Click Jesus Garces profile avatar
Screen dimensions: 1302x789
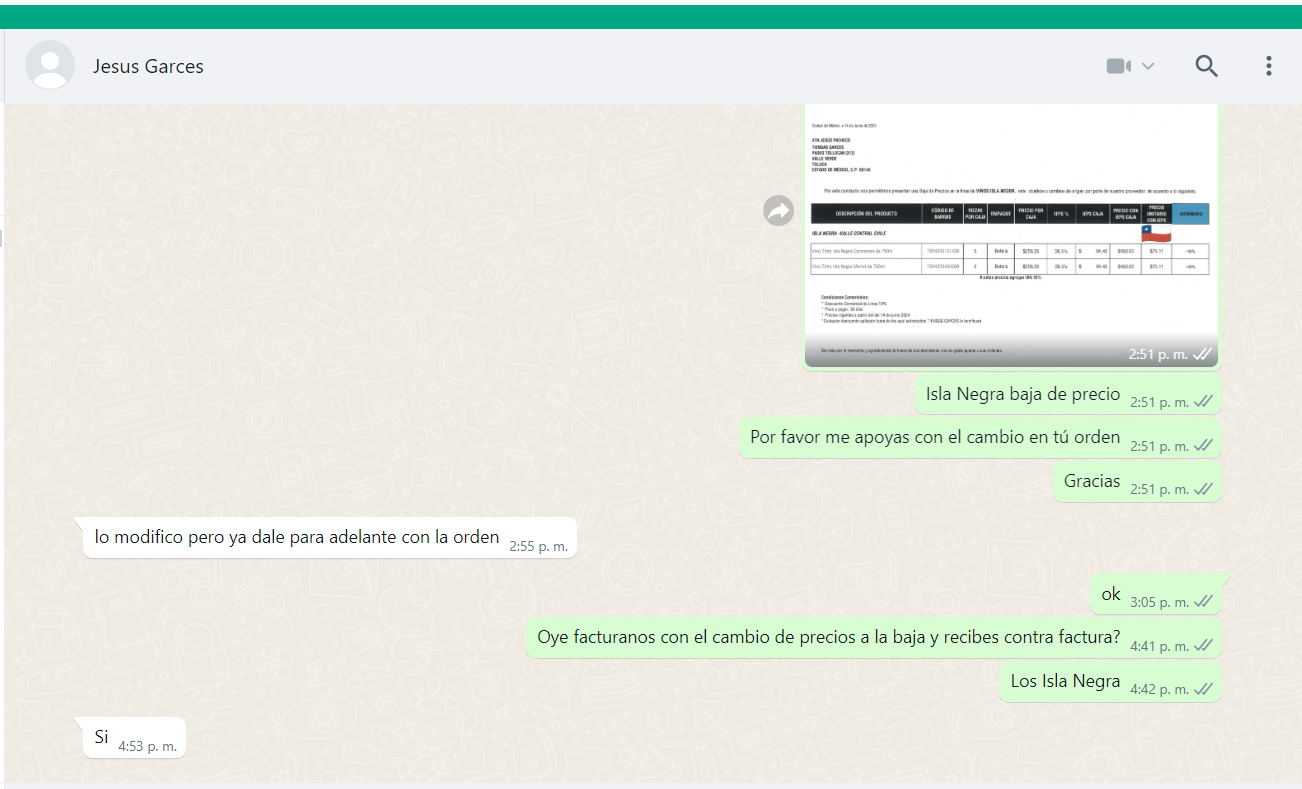click(x=50, y=66)
